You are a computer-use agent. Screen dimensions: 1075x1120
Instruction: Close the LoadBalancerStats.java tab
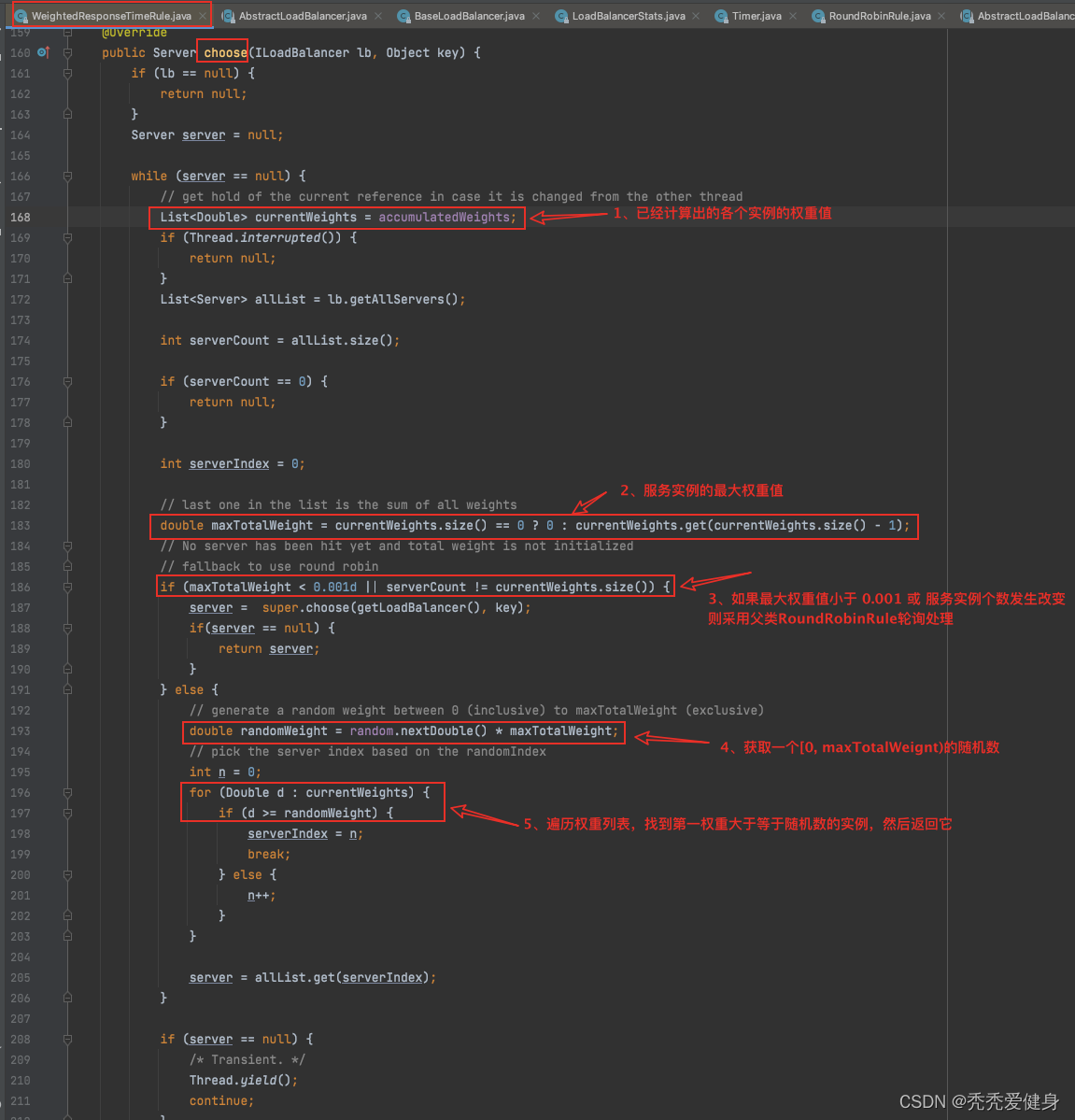point(696,16)
